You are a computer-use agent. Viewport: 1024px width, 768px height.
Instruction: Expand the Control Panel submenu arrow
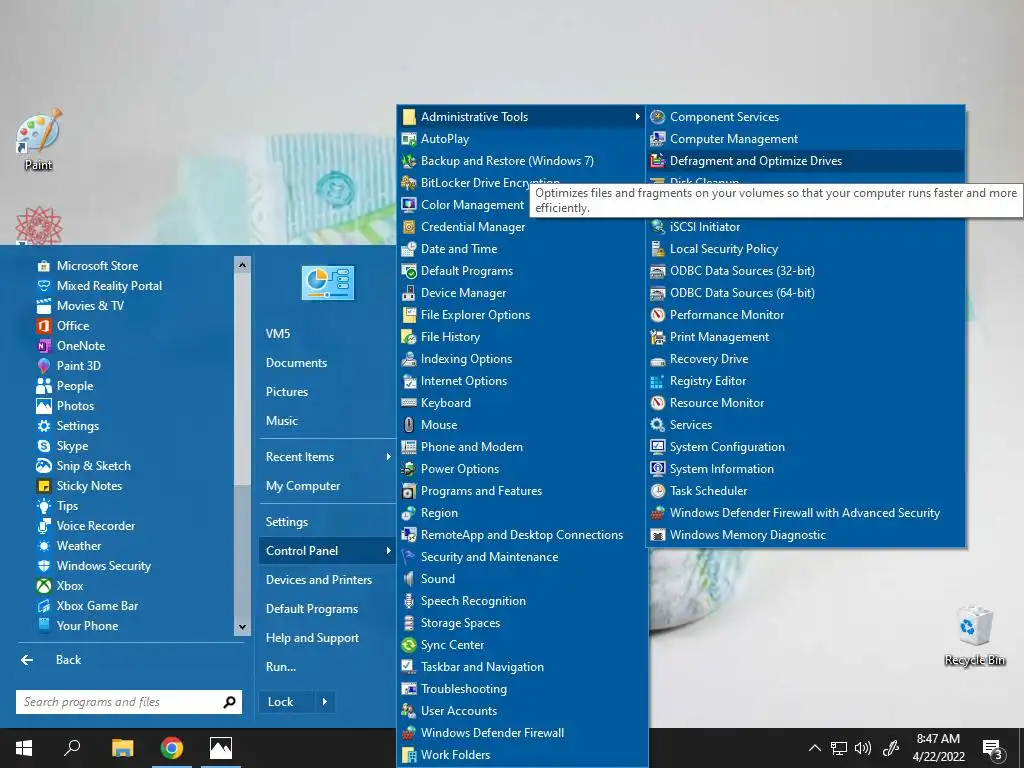(x=388, y=551)
